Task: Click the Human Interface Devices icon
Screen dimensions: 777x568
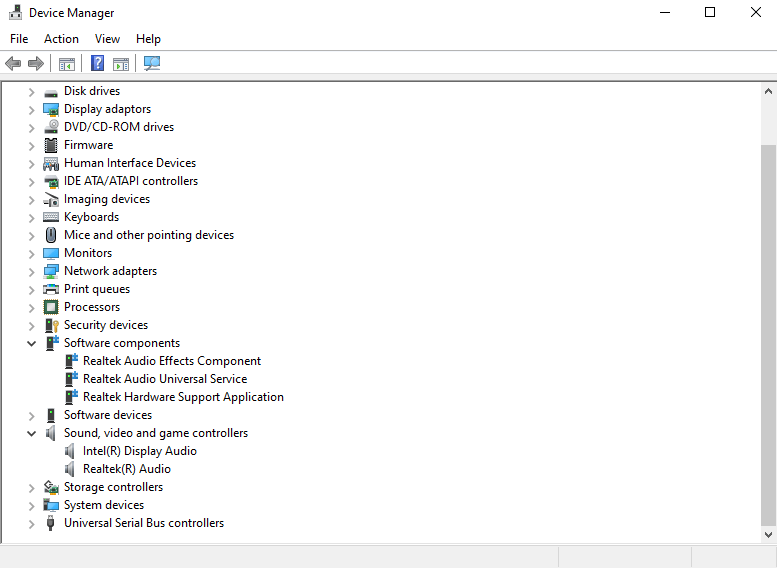Action: [51, 163]
